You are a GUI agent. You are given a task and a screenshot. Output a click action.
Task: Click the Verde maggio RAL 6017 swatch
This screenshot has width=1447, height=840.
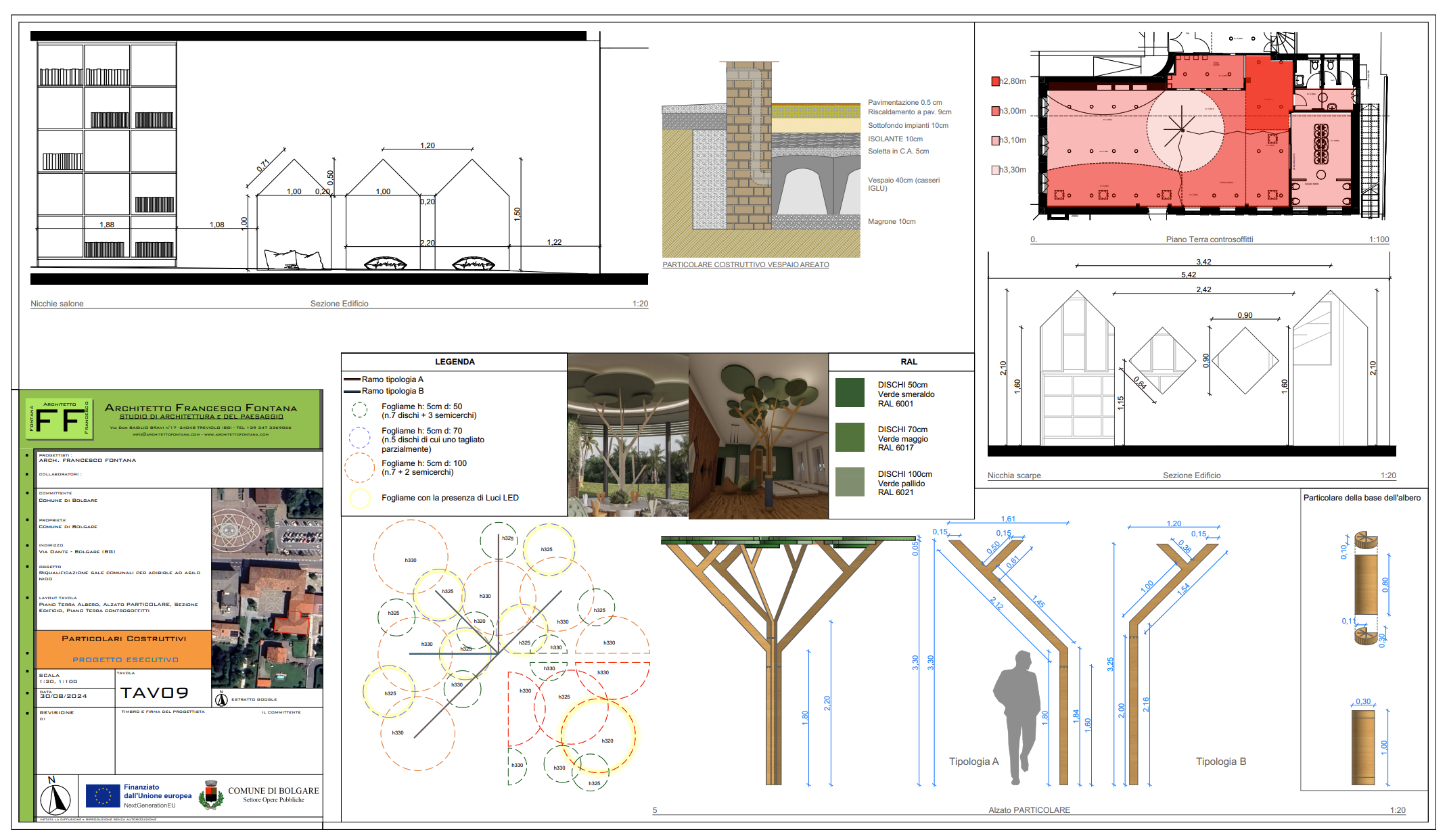pos(850,437)
